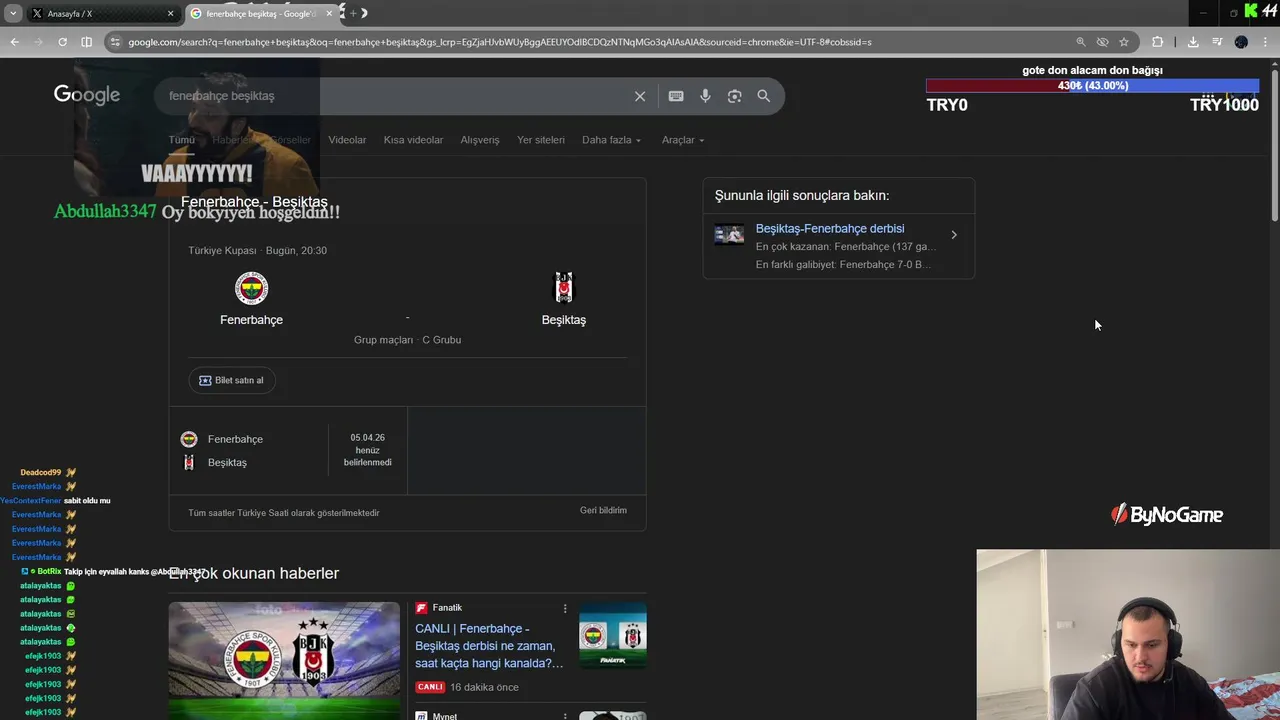Open the Fanatik article options menu
This screenshot has width=1280, height=720.
pos(565,608)
